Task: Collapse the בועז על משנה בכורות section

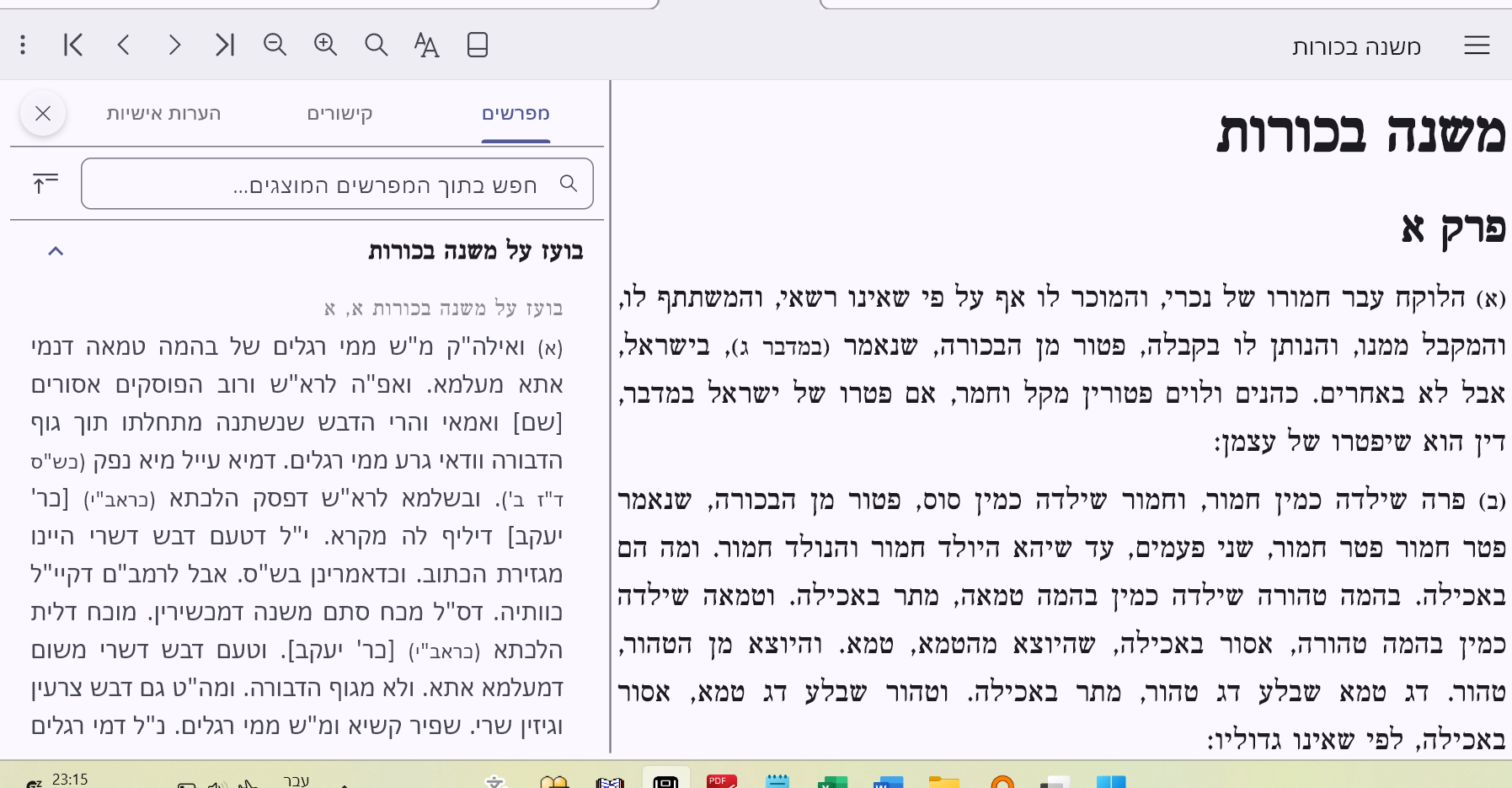Action: click(56, 251)
